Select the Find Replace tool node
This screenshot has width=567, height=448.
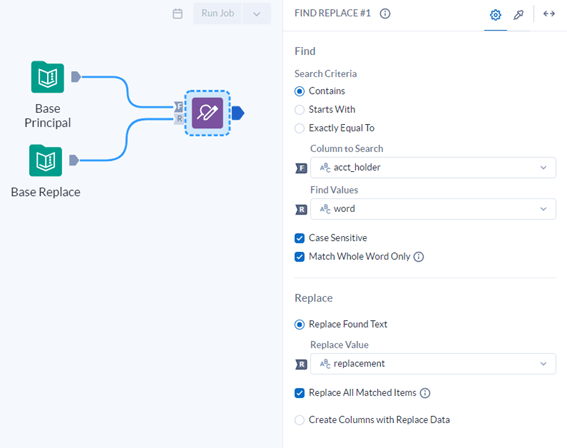207,113
